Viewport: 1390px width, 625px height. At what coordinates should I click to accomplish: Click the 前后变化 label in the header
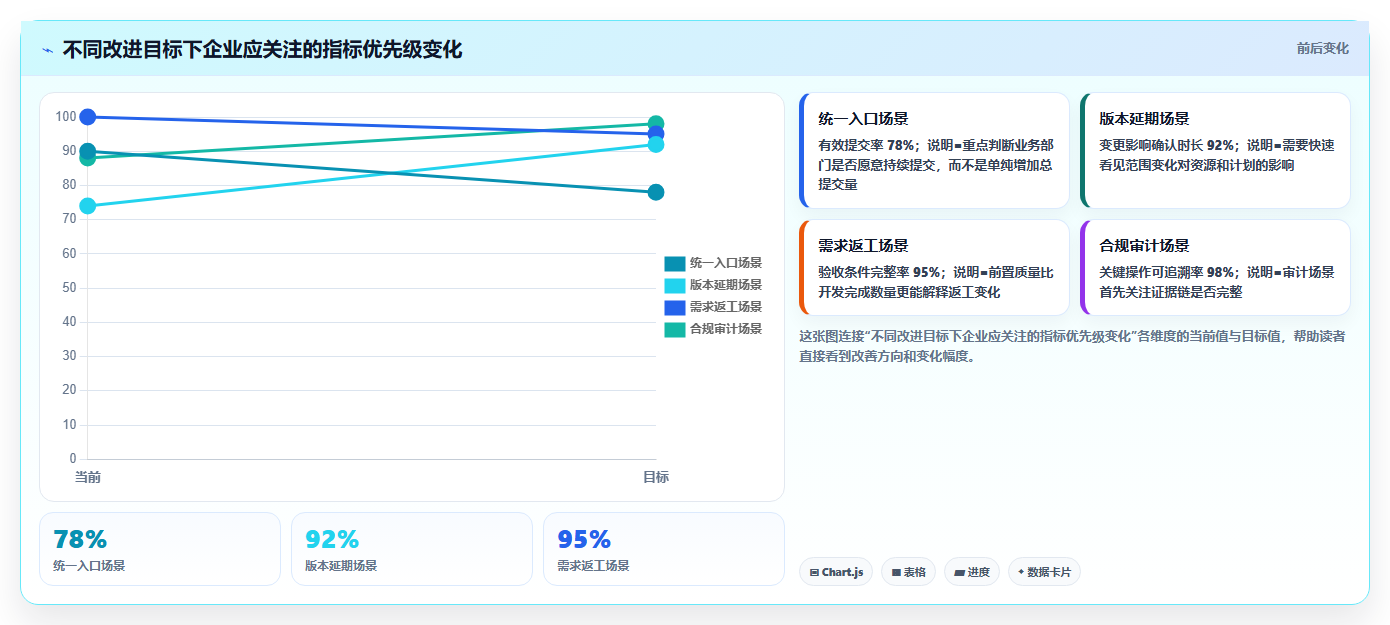point(1322,48)
